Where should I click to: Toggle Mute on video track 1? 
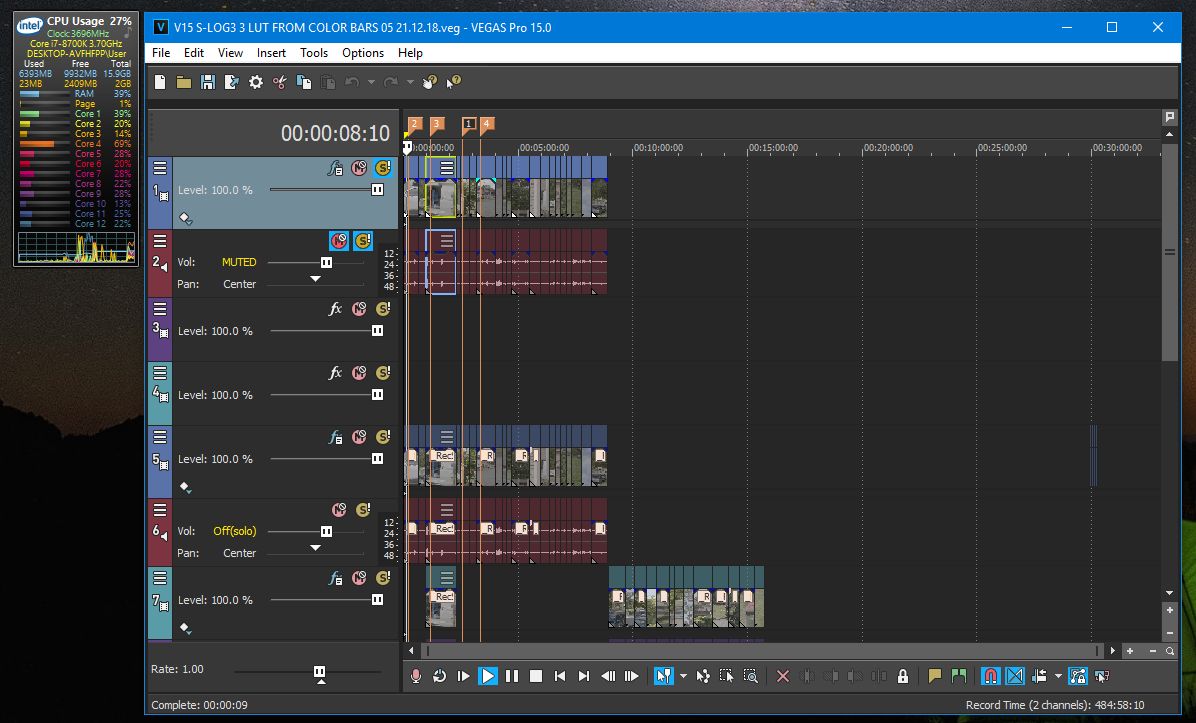pos(358,168)
